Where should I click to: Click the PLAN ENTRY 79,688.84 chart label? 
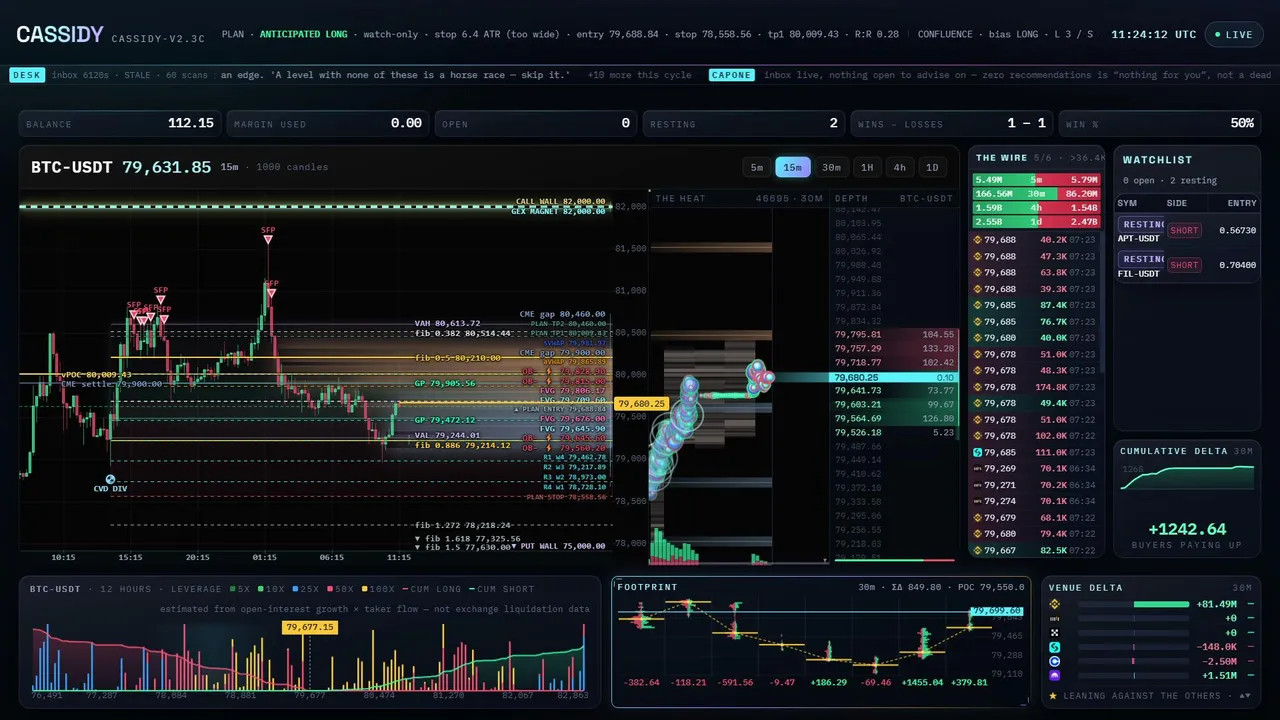coord(561,410)
